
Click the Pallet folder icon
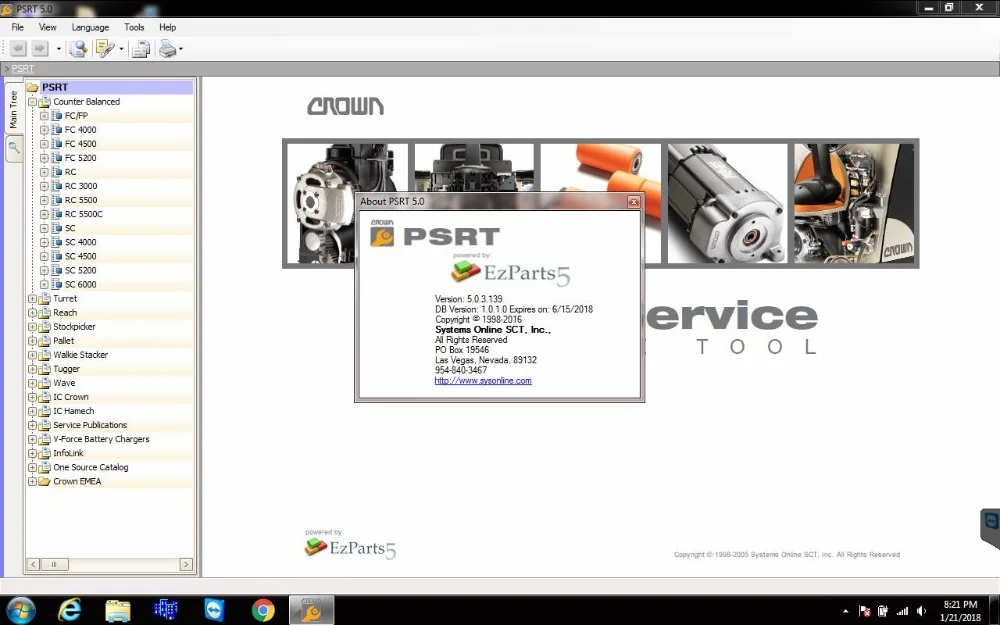(45, 341)
